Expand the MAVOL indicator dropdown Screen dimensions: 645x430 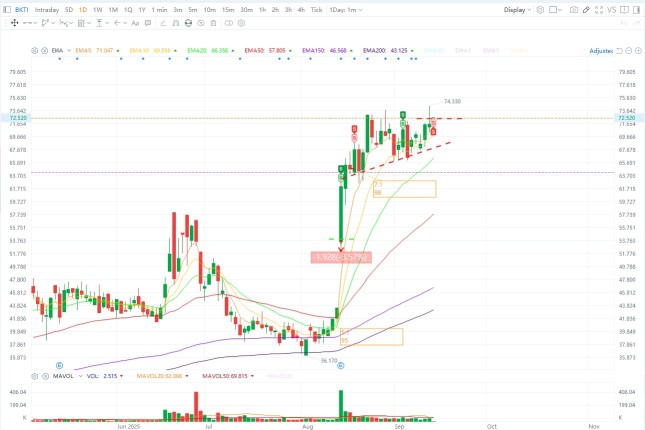pyautogui.click(x=81, y=376)
